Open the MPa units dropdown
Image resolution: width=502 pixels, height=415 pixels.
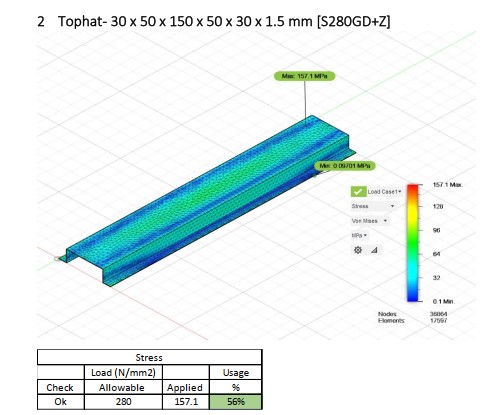pos(359,235)
